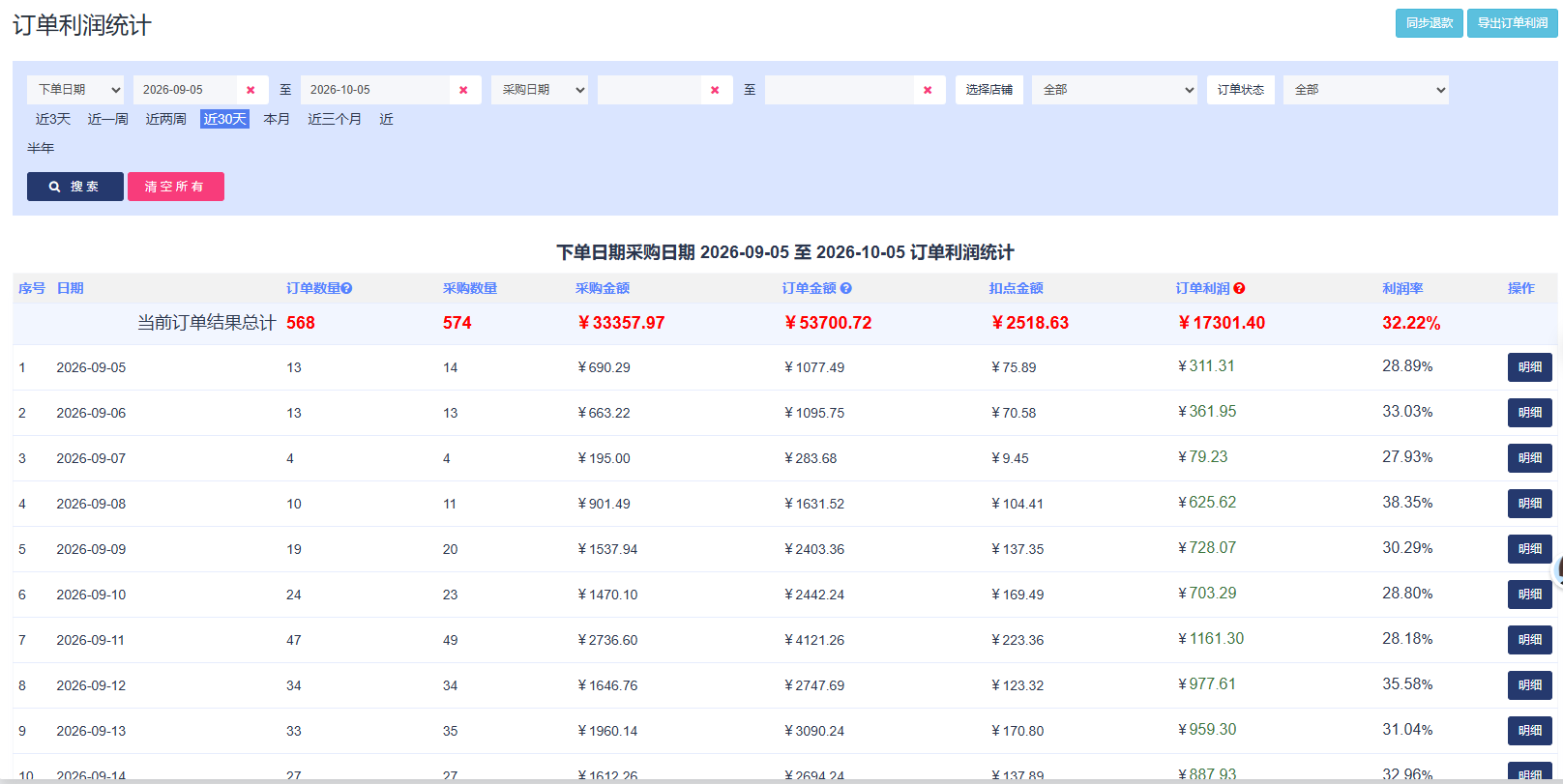Open 明细 for 2026-09-10 row
Screen dimensions: 1563x784
1530,595
